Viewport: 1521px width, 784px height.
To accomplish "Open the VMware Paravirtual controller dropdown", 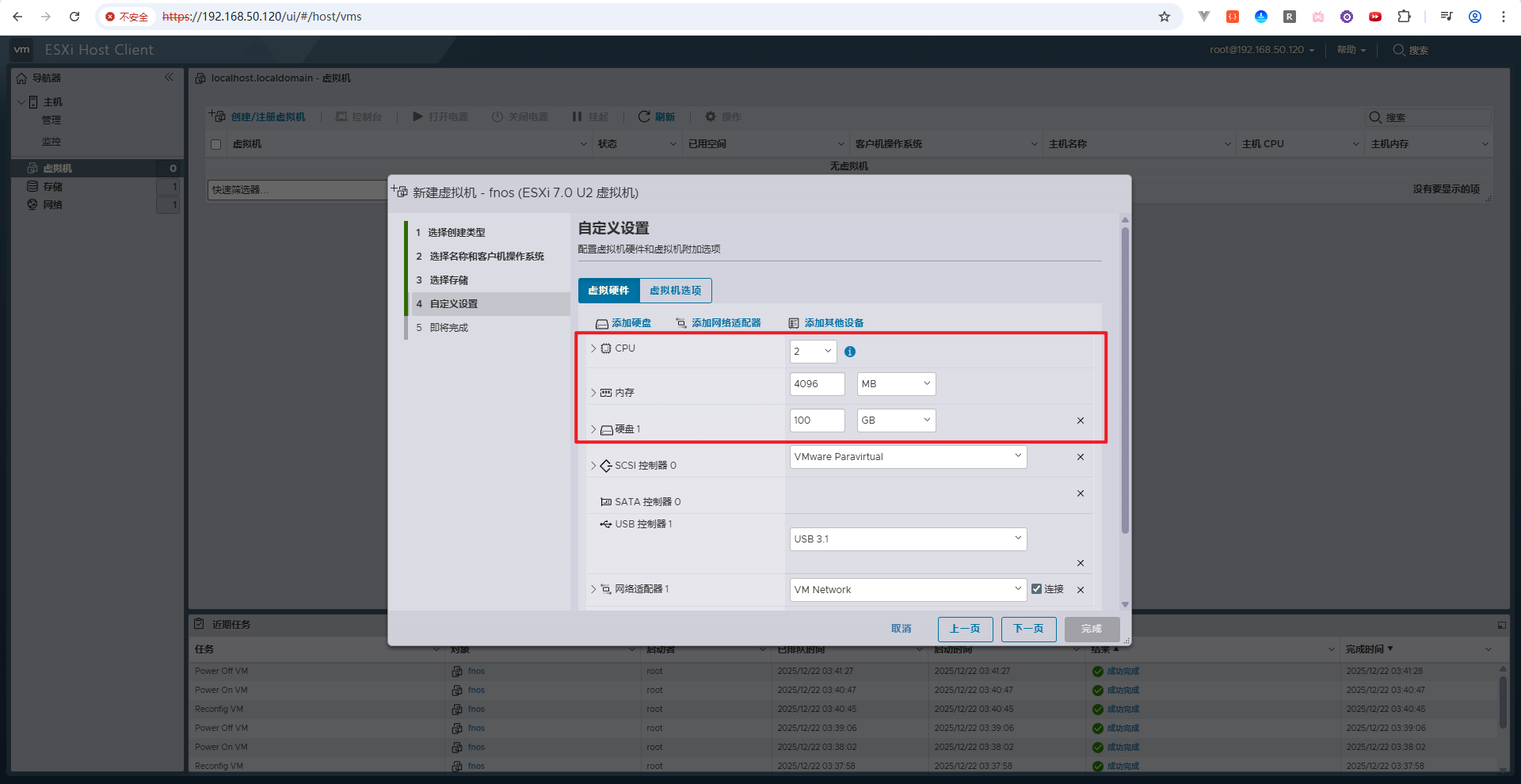I will pyautogui.click(x=908, y=457).
